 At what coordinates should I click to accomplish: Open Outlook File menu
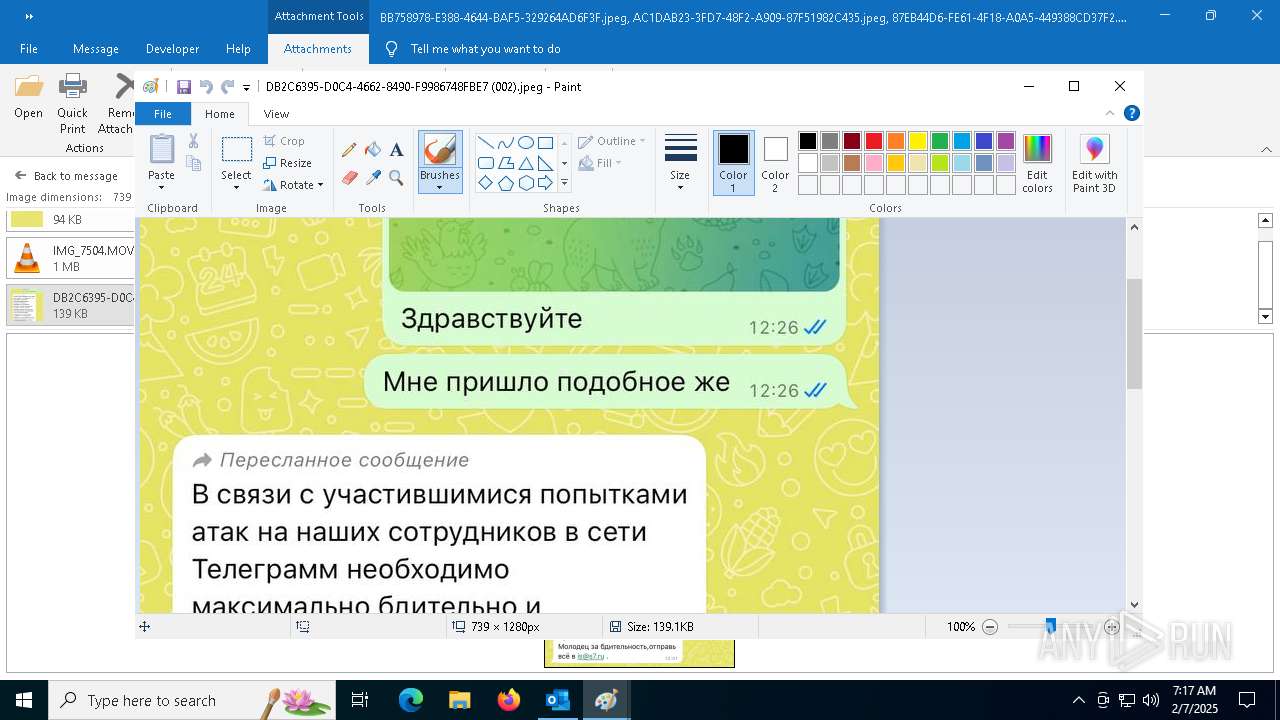click(29, 49)
